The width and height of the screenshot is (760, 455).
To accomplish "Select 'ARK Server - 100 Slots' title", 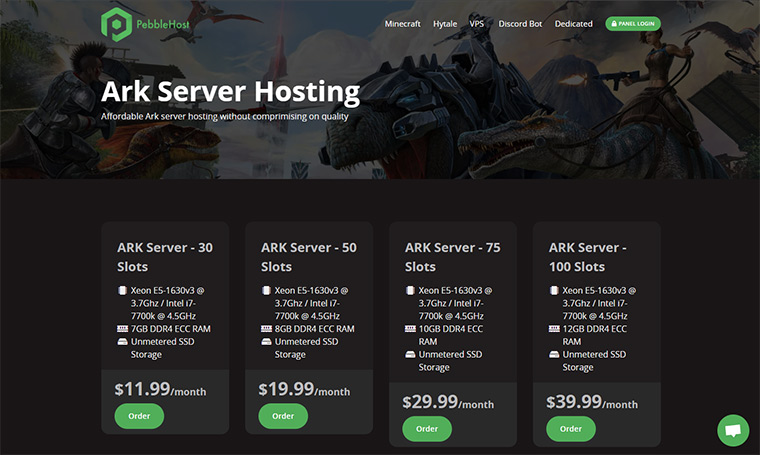I will [x=587, y=257].
